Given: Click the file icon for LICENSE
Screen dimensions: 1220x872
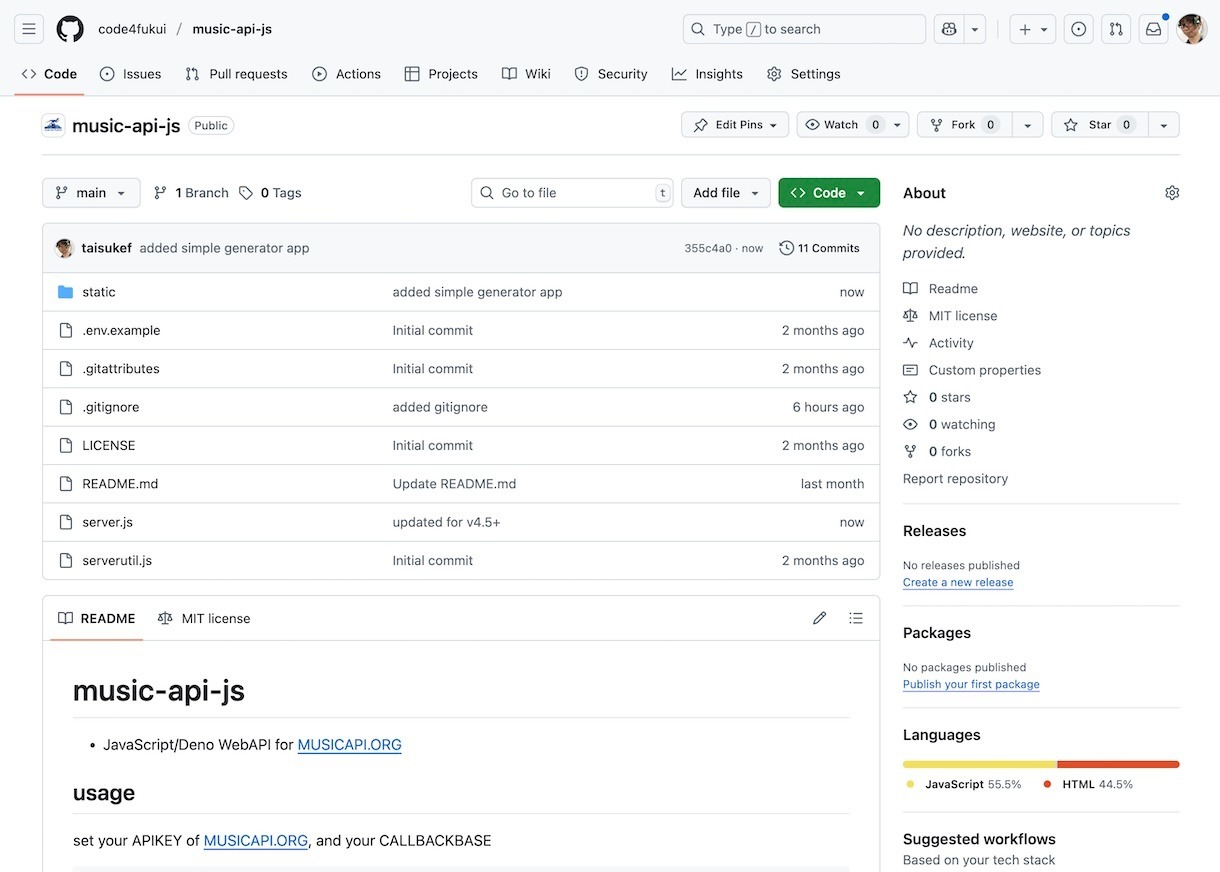Looking at the screenshot, I should [x=66, y=445].
